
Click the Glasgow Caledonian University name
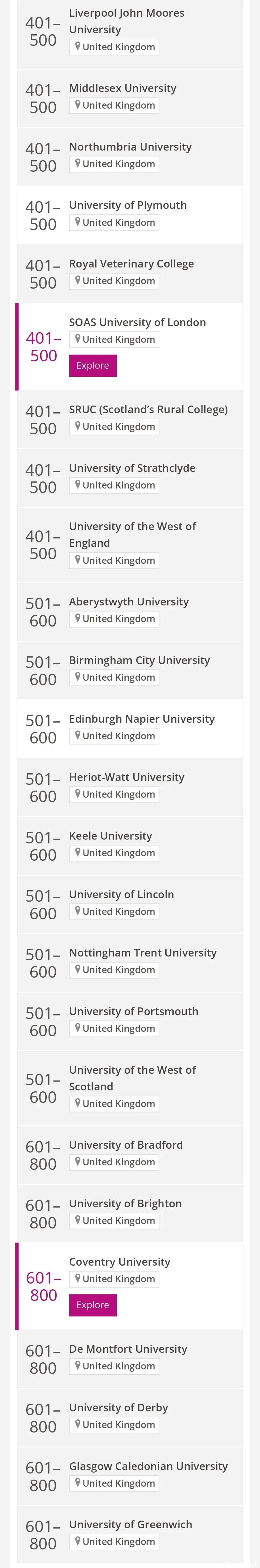tap(148, 1466)
